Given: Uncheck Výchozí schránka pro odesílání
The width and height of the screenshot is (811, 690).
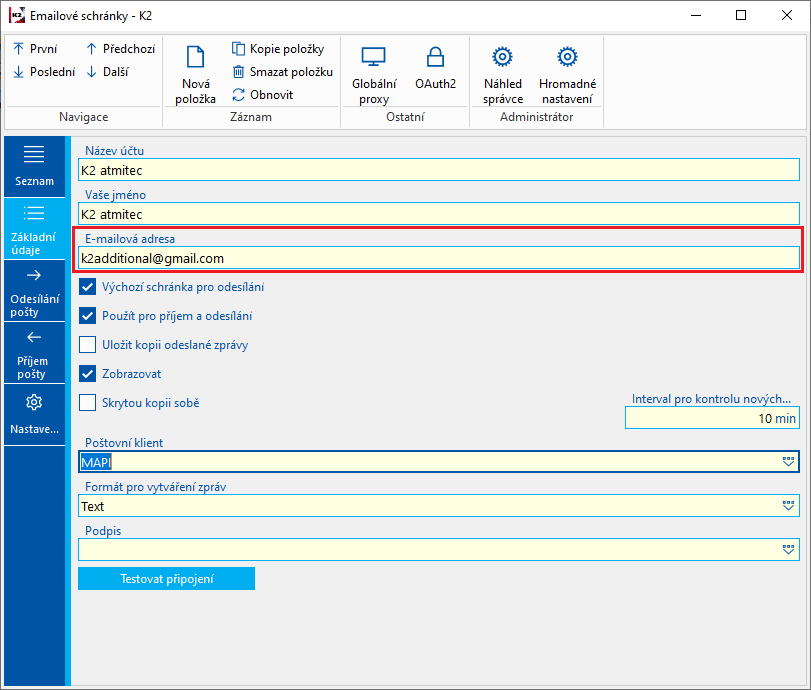Looking at the screenshot, I should 88,287.
